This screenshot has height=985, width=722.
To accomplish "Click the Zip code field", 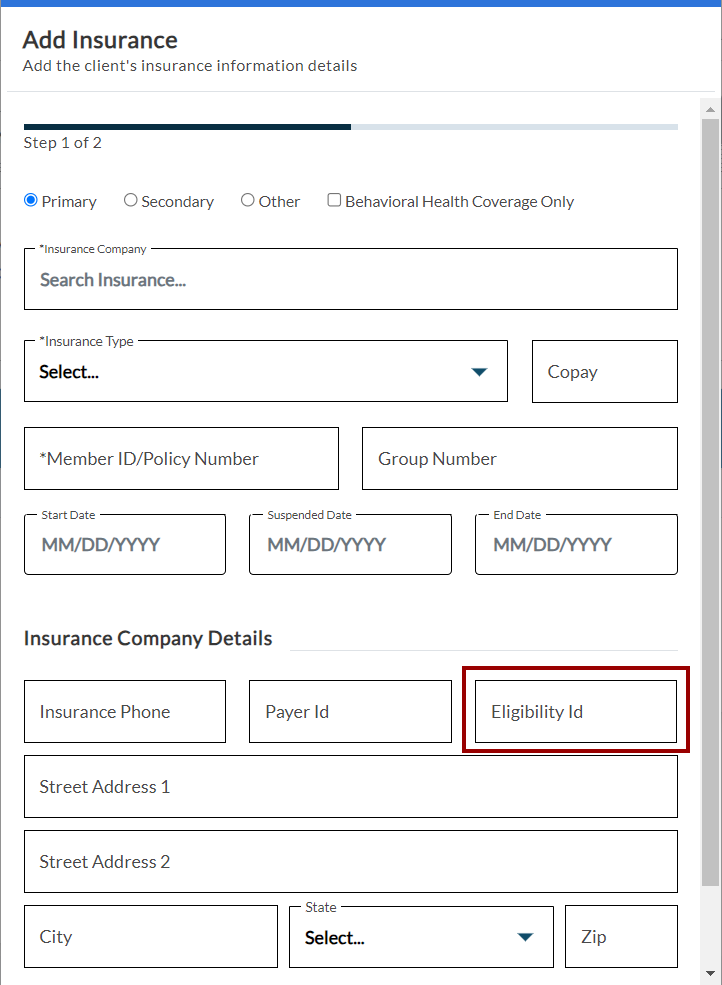I will point(621,937).
